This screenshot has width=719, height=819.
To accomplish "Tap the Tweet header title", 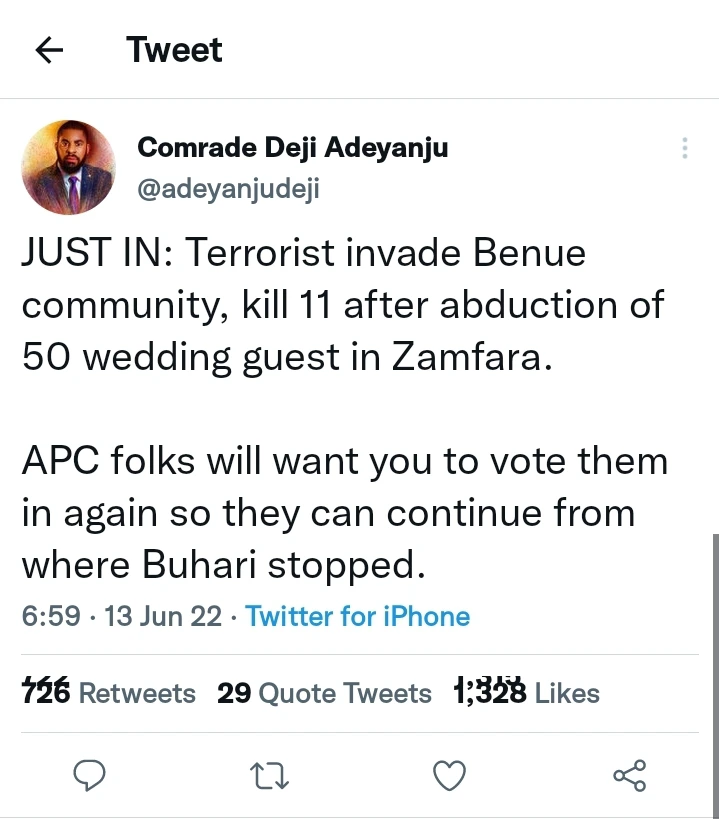I will pos(175,51).
